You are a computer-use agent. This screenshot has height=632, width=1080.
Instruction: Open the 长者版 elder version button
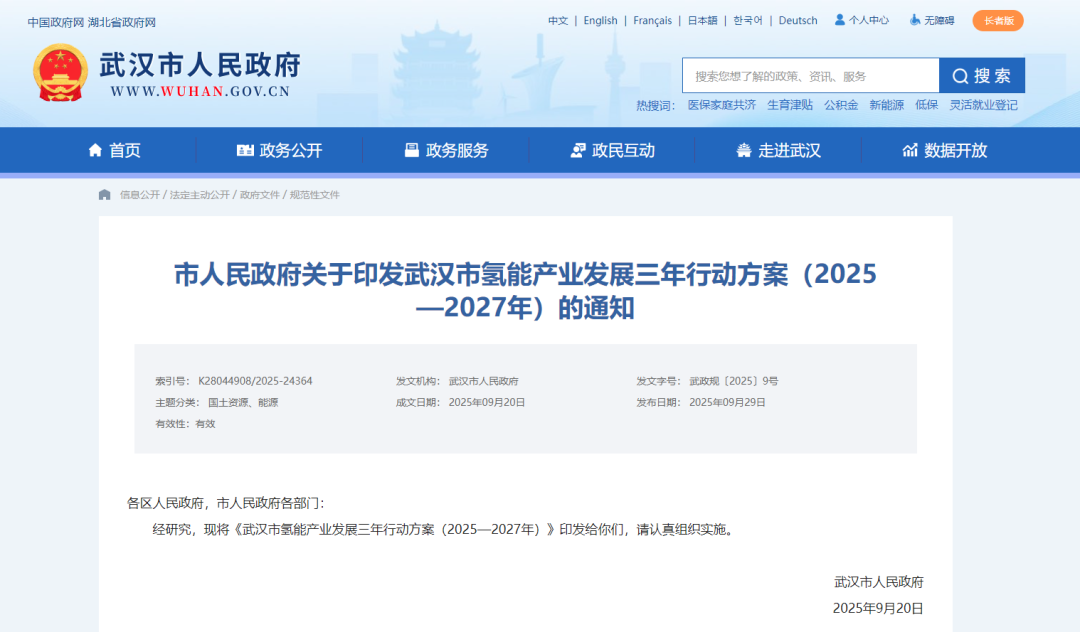(x=997, y=20)
